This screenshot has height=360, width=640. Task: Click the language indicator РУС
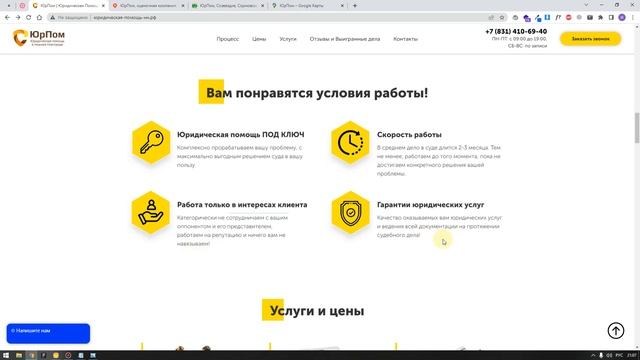pos(619,356)
